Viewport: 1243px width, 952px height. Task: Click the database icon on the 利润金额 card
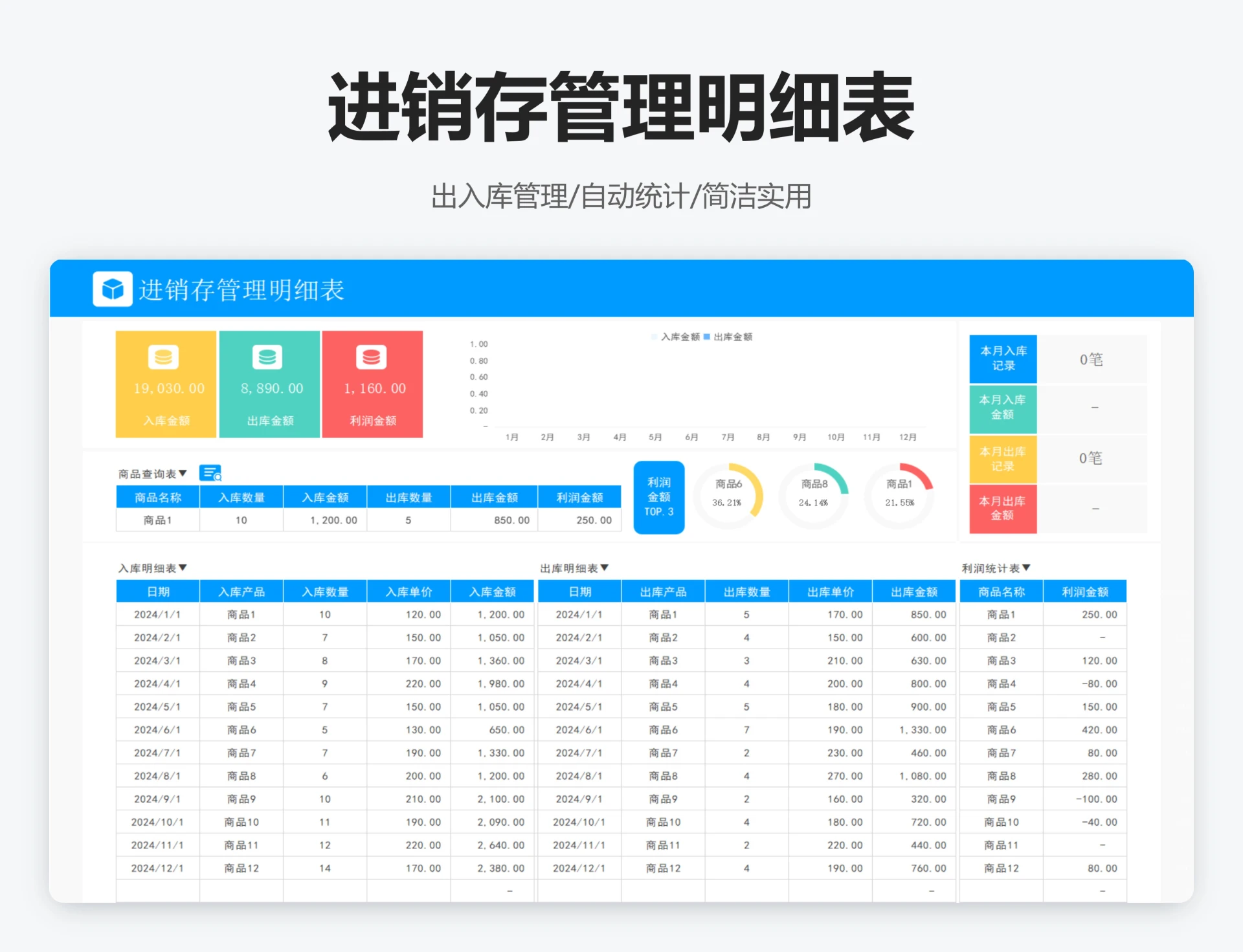(x=372, y=357)
